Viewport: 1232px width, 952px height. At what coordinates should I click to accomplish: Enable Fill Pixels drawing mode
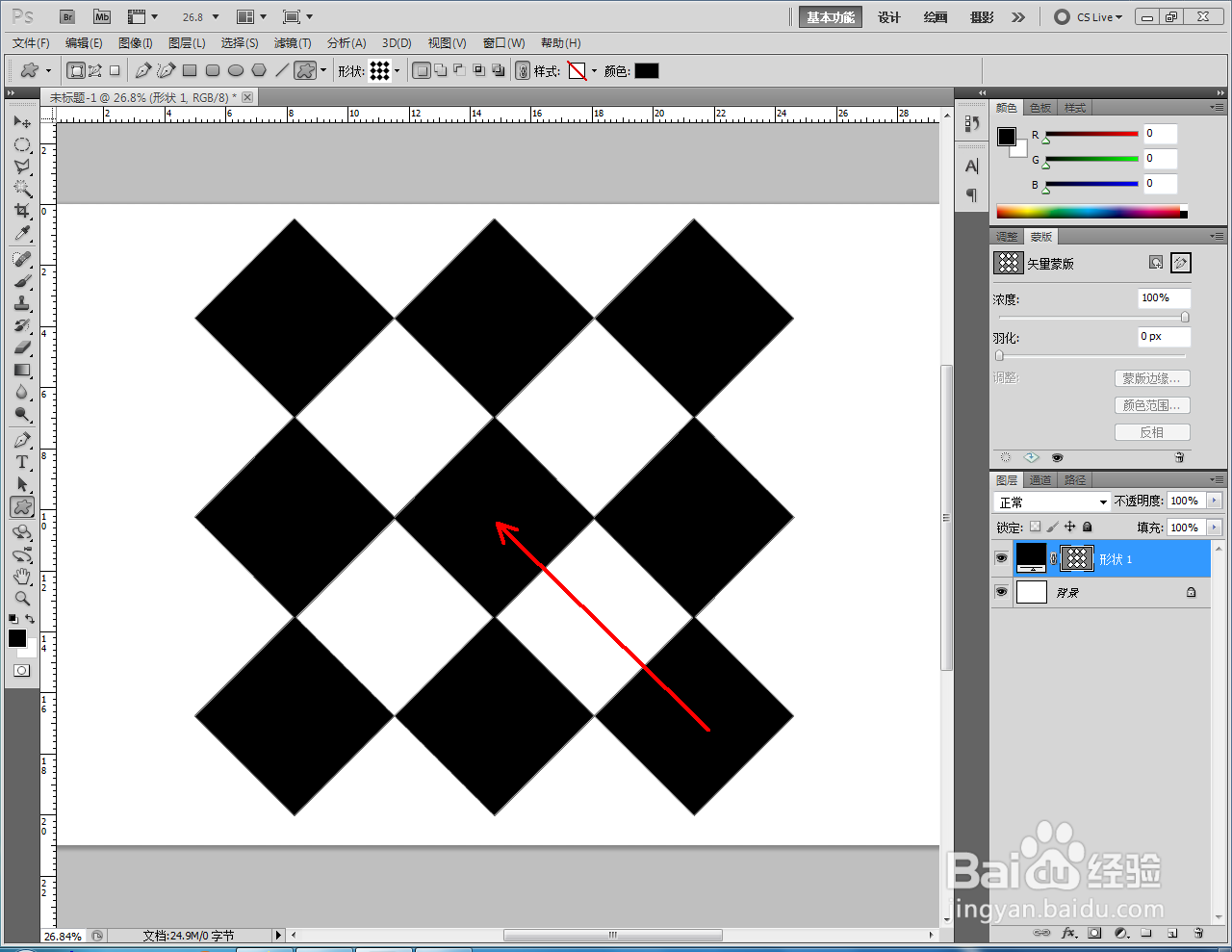point(115,70)
